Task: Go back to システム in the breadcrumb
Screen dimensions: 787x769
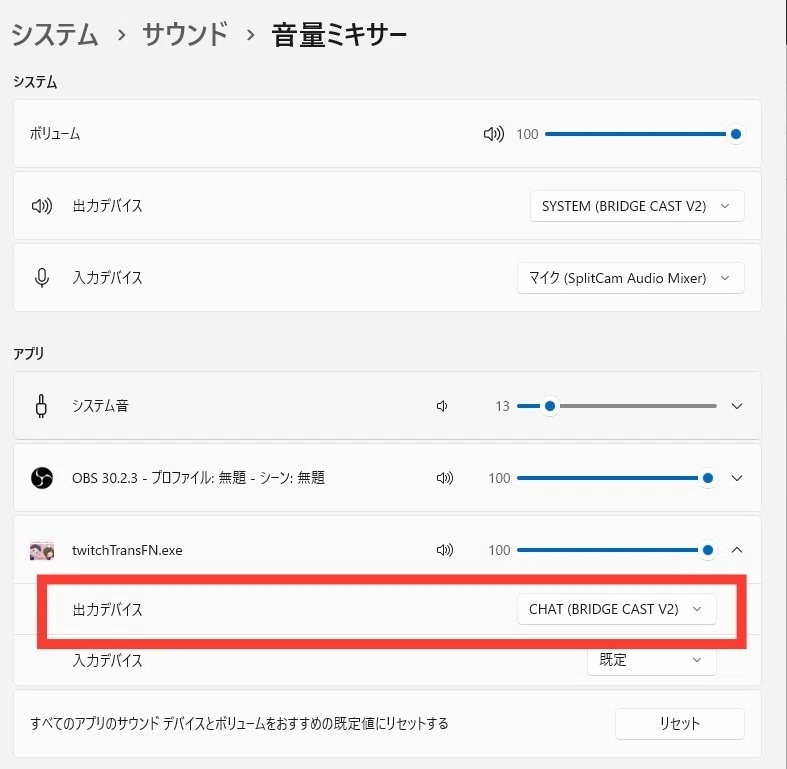Action: [x=54, y=35]
